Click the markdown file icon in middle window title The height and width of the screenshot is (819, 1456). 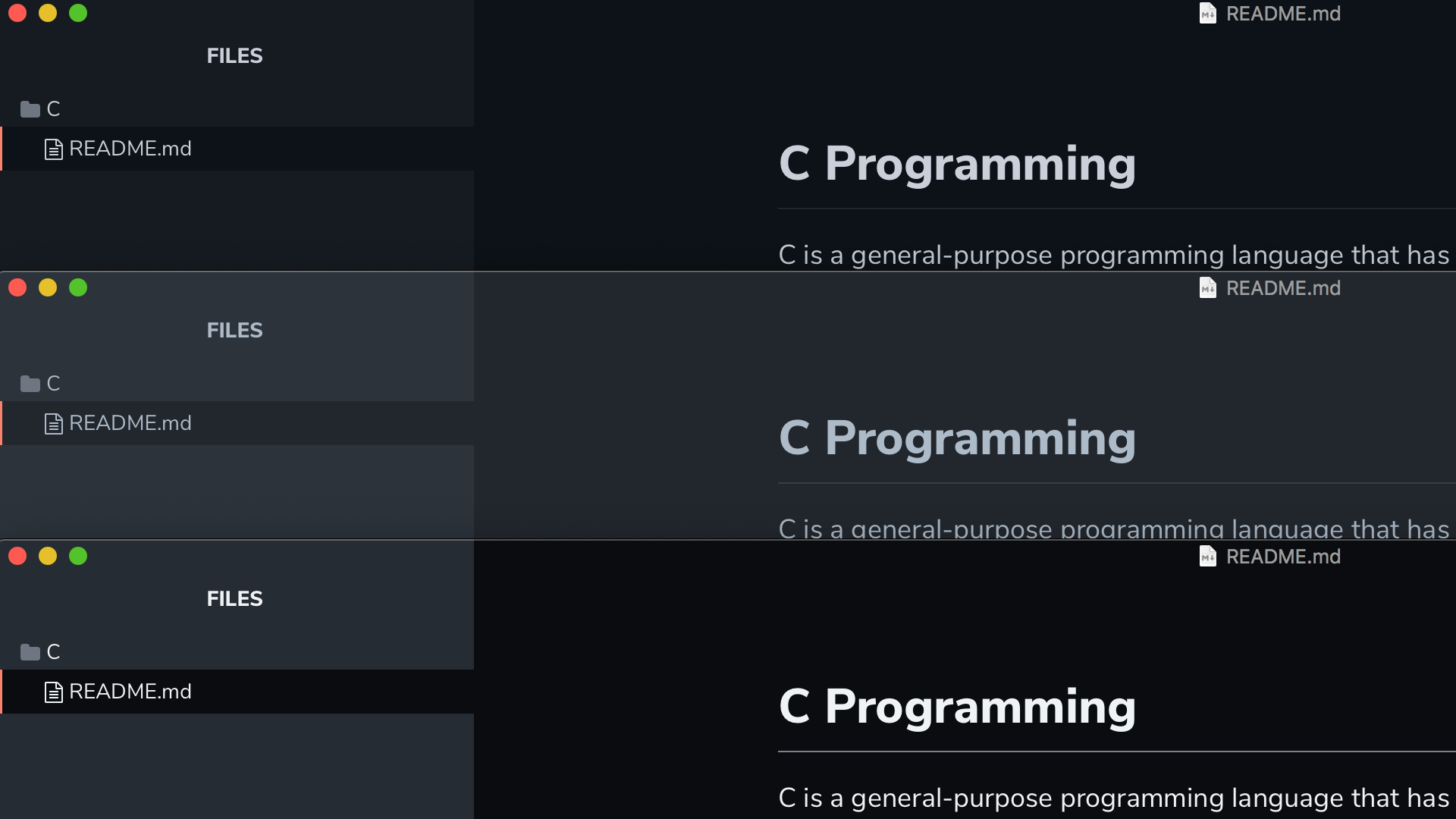point(1208,288)
